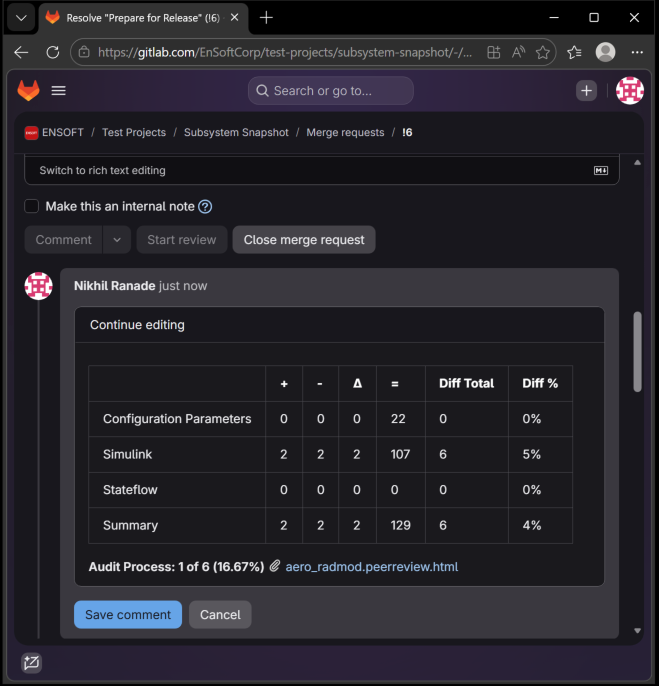Click the Search or go to field
659x686 pixels.
(331, 91)
